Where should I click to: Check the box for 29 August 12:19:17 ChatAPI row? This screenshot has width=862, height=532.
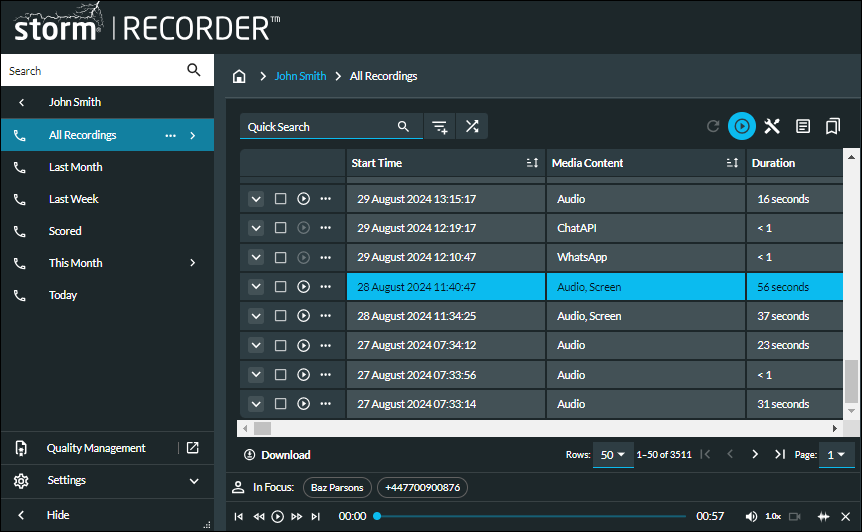point(281,228)
